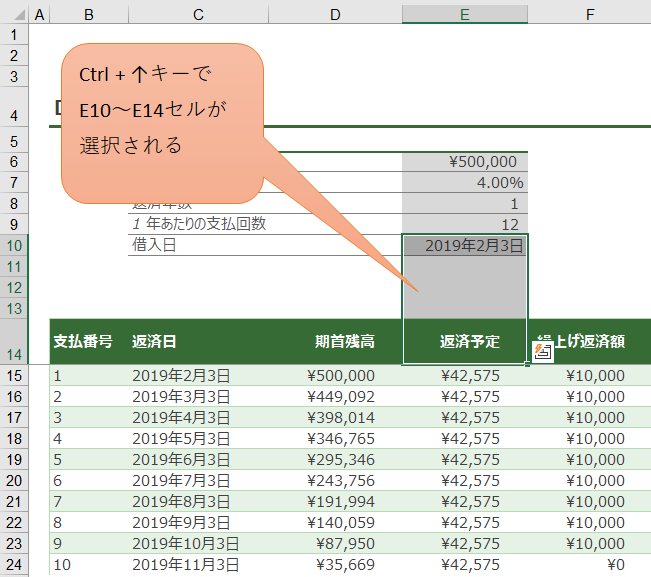Click the 2019年10月3日 date cell
The image size is (651, 577).
[x=198, y=543]
